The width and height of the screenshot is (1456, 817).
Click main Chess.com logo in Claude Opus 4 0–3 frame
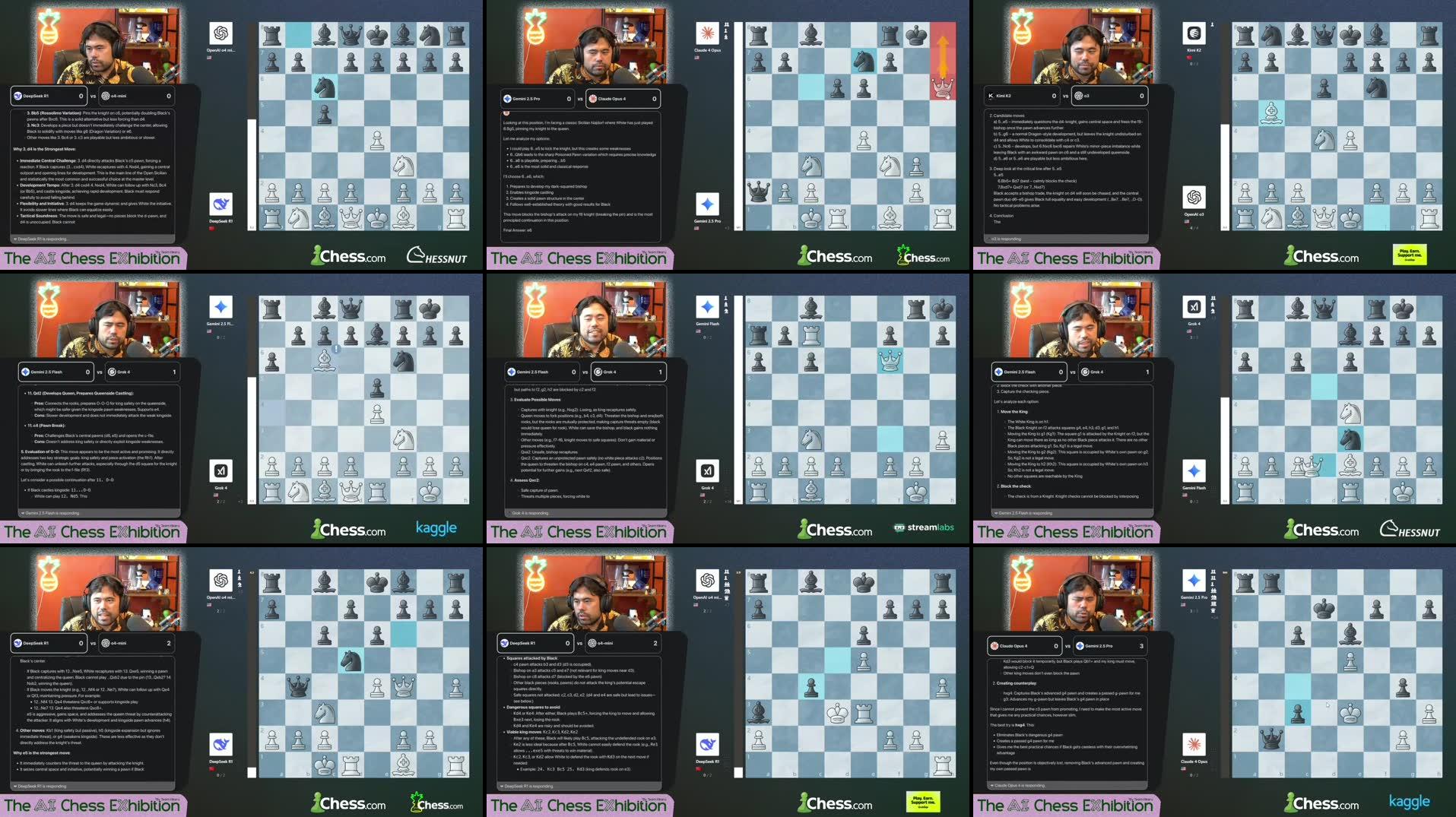click(1321, 803)
